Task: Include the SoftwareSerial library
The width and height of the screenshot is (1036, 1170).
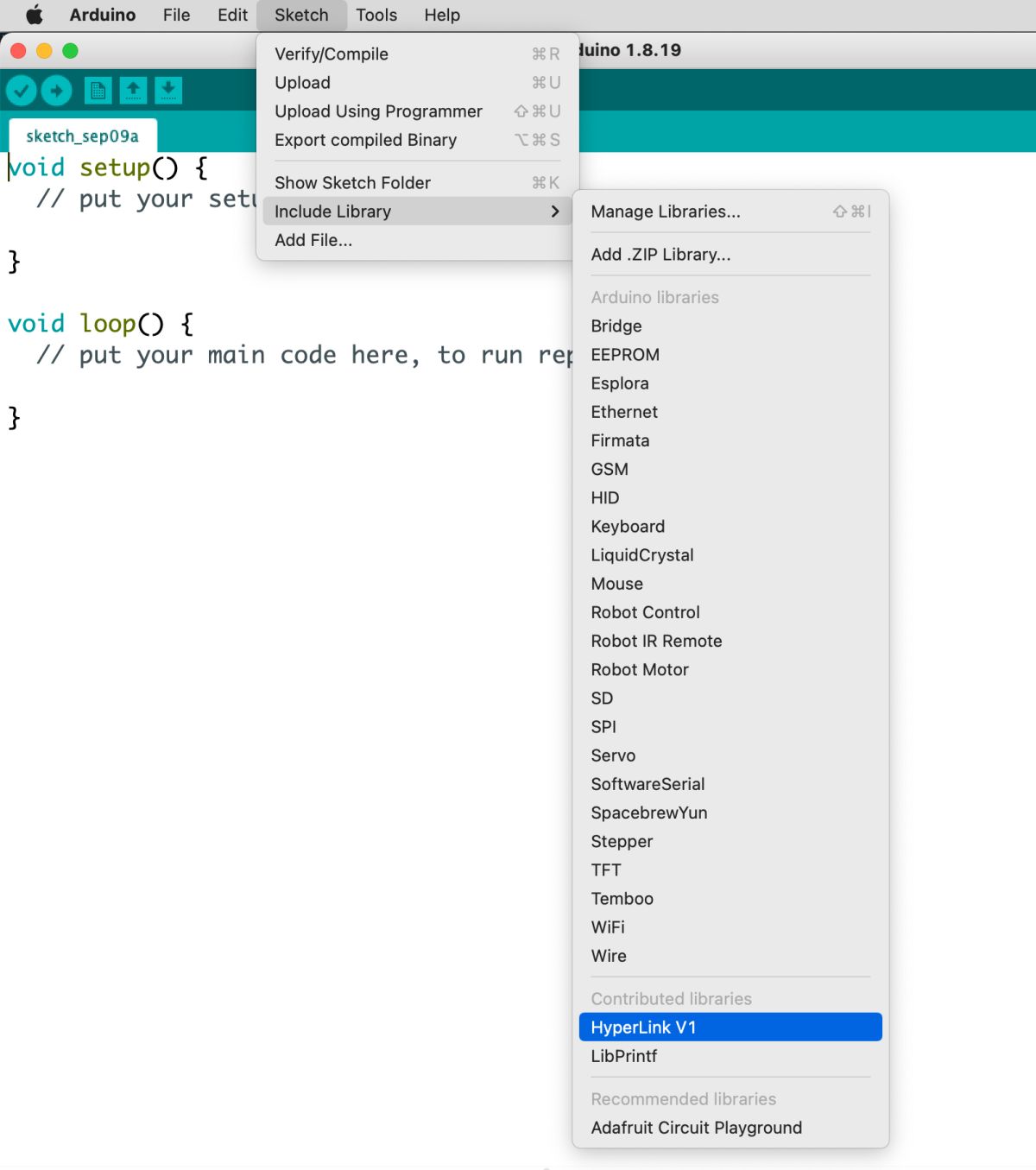Action: point(730,783)
